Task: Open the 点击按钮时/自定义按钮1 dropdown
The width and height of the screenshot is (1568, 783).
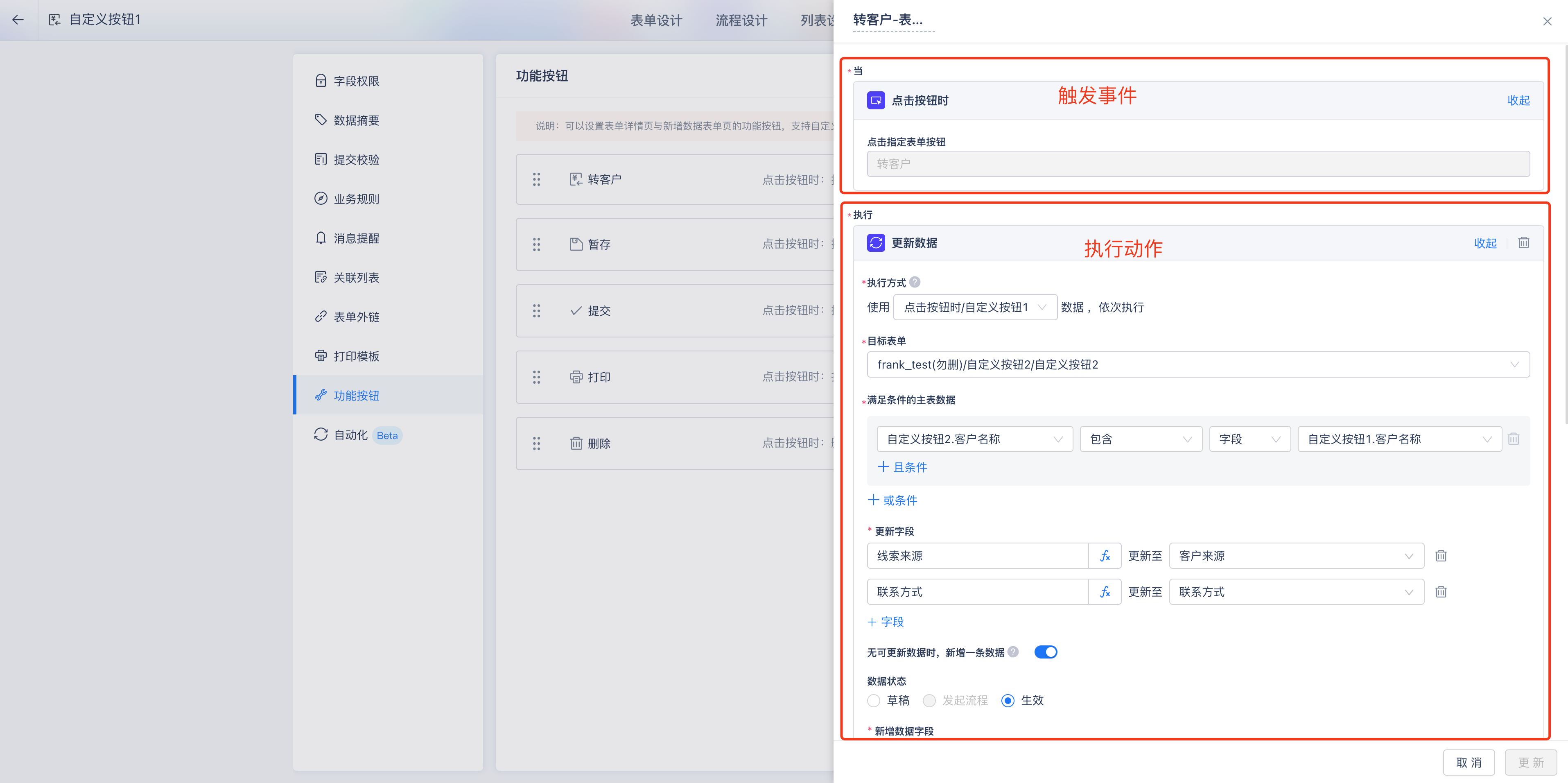Action: (975, 307)
